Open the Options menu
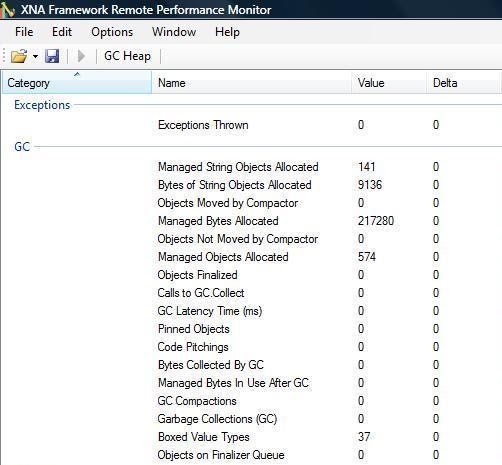The image size is (502, 465). [112, 32]
